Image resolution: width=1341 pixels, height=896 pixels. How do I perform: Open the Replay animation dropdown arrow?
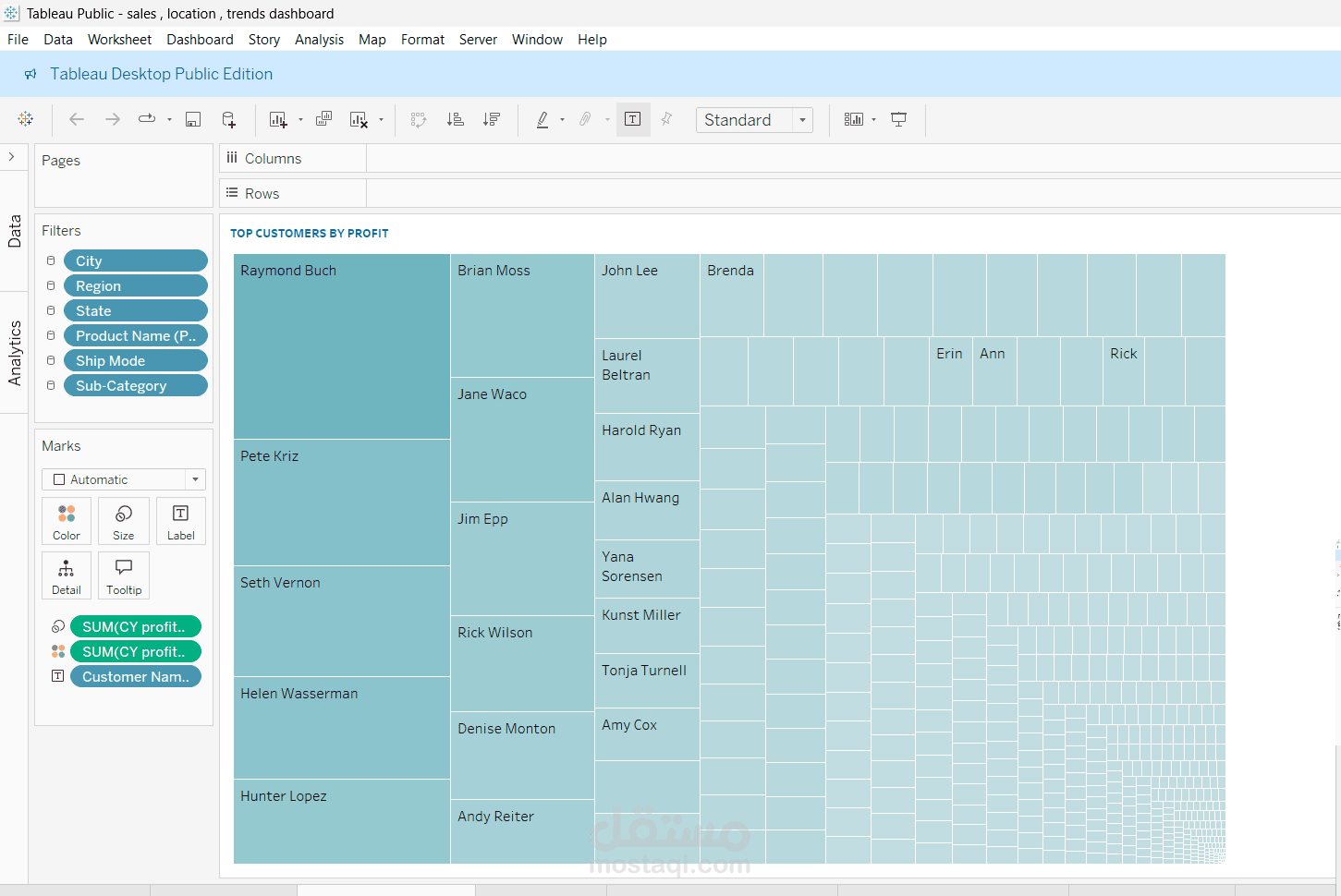(x=169, y=119)
